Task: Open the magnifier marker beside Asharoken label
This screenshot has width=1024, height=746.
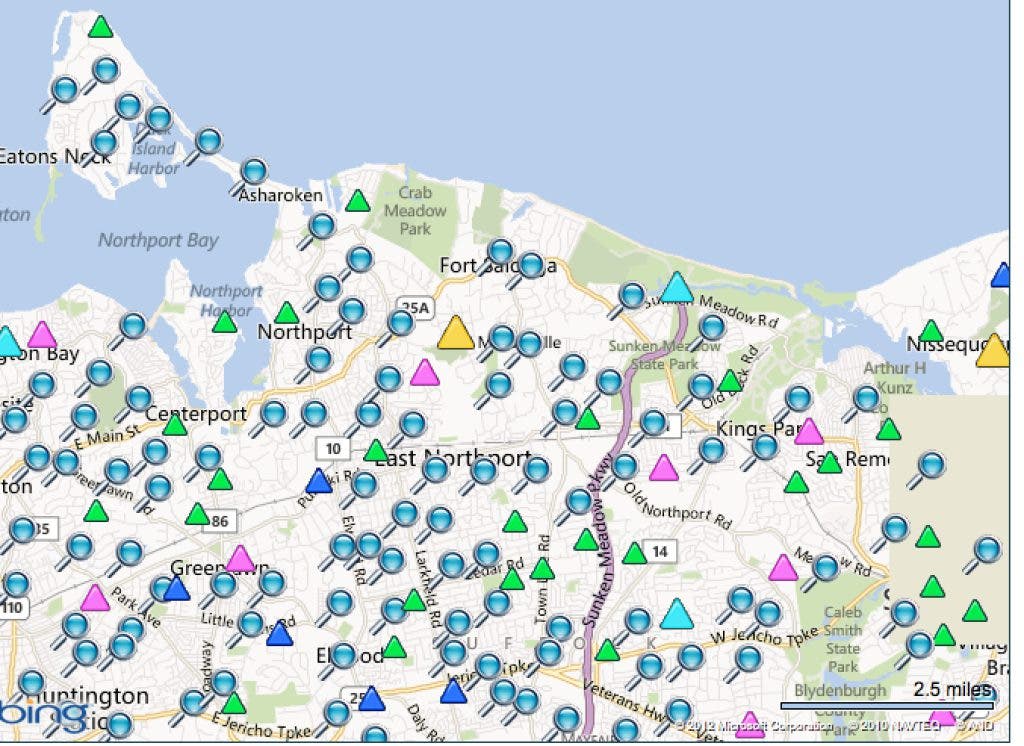Action: [x=254, y=171]
